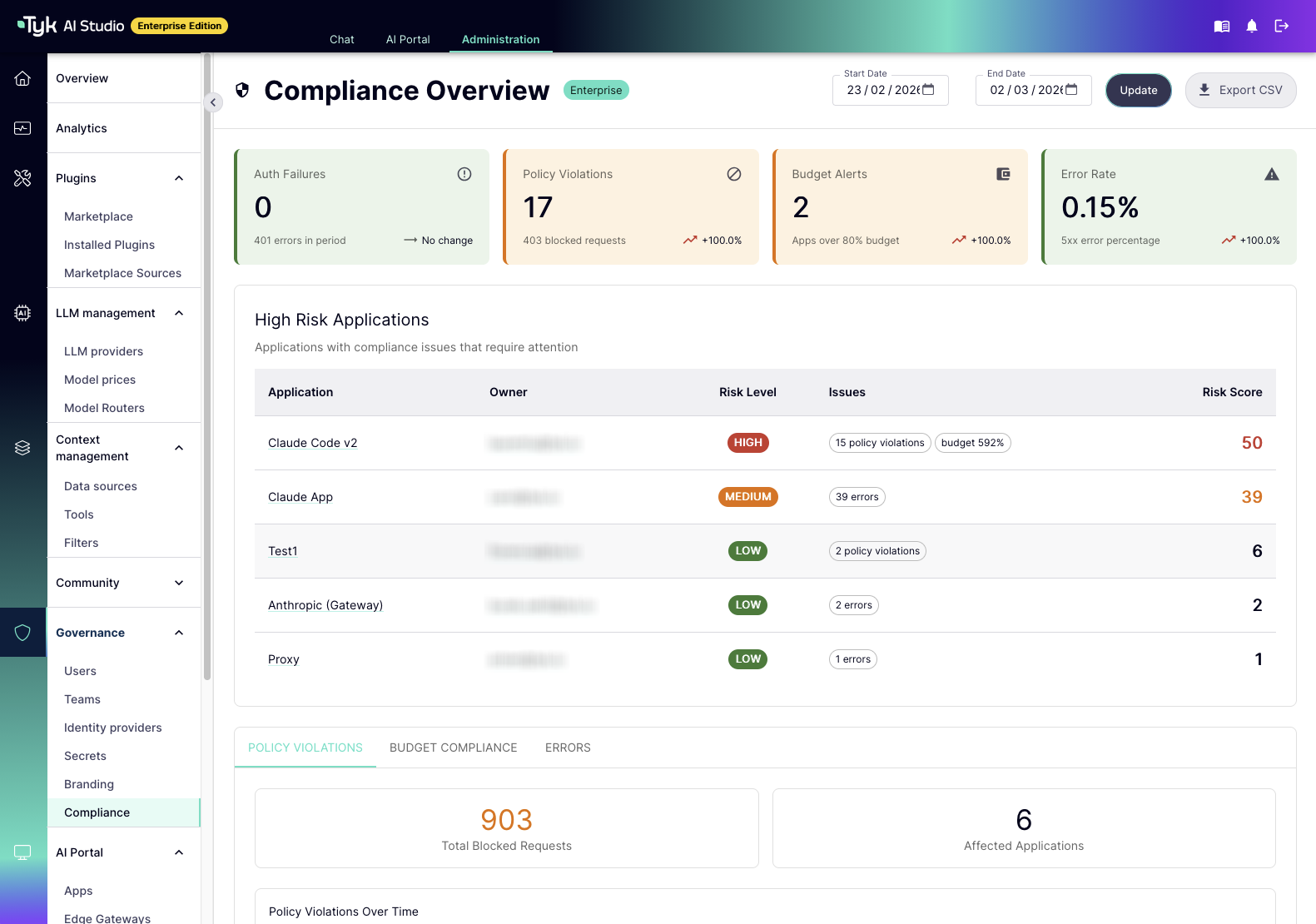The height and width of the screenshot is (924, 1316).
Task: Collapse the LLM management section
Action: coord(179,313)
